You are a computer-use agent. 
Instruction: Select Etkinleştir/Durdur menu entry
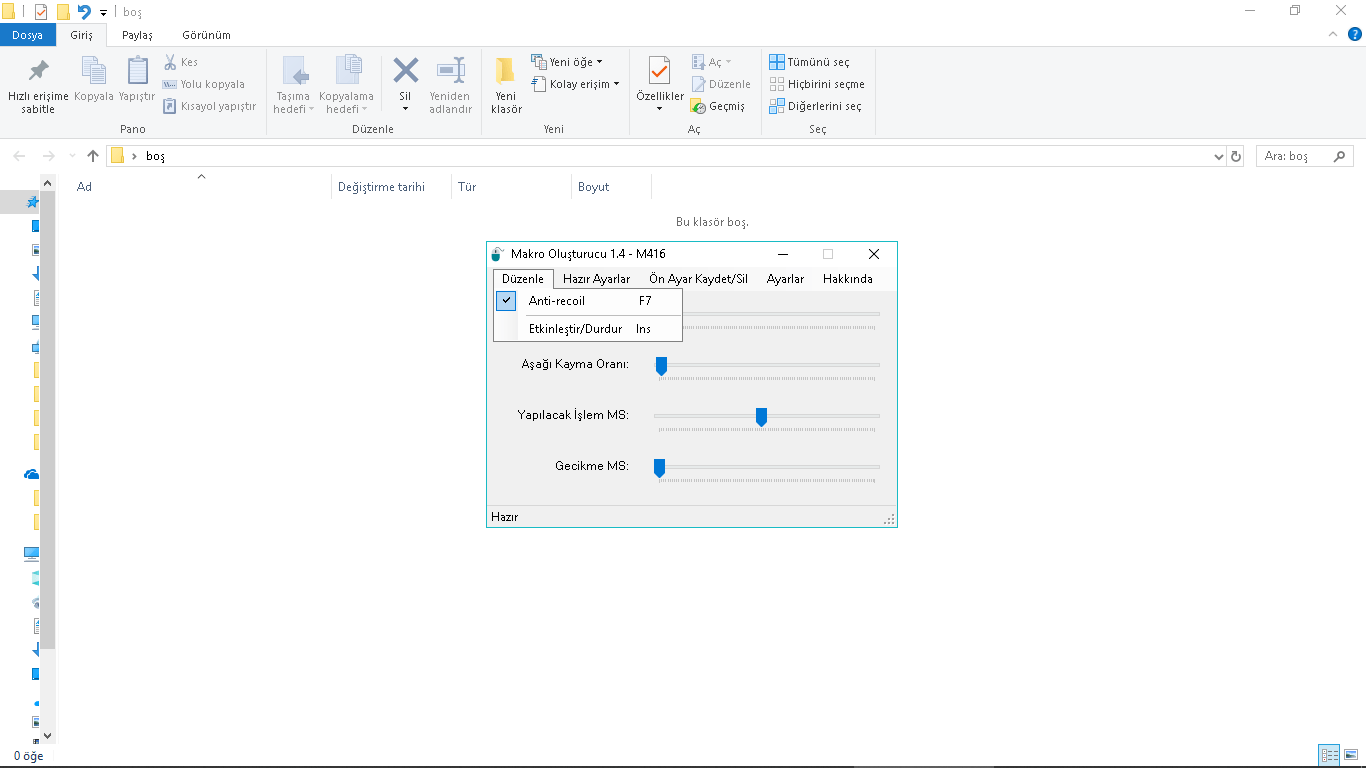tap(588, 328)
